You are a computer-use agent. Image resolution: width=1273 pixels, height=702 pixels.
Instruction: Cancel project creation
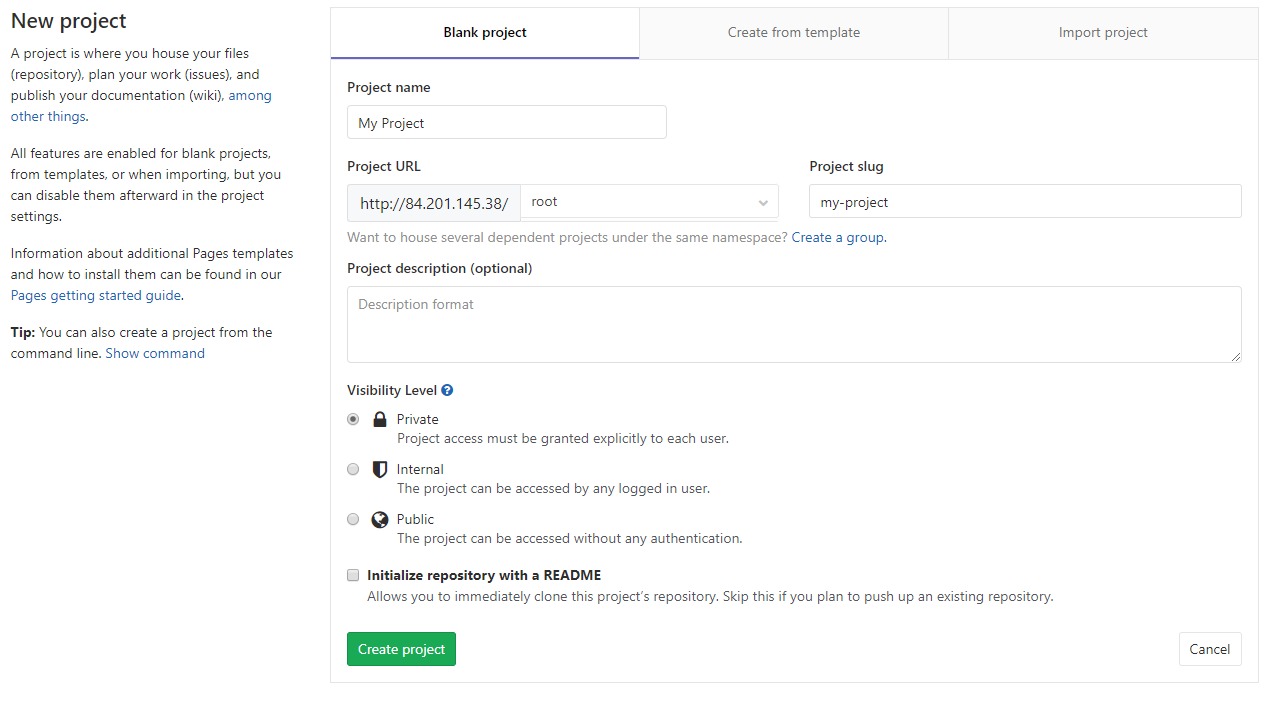click(x=1209, y=648)
